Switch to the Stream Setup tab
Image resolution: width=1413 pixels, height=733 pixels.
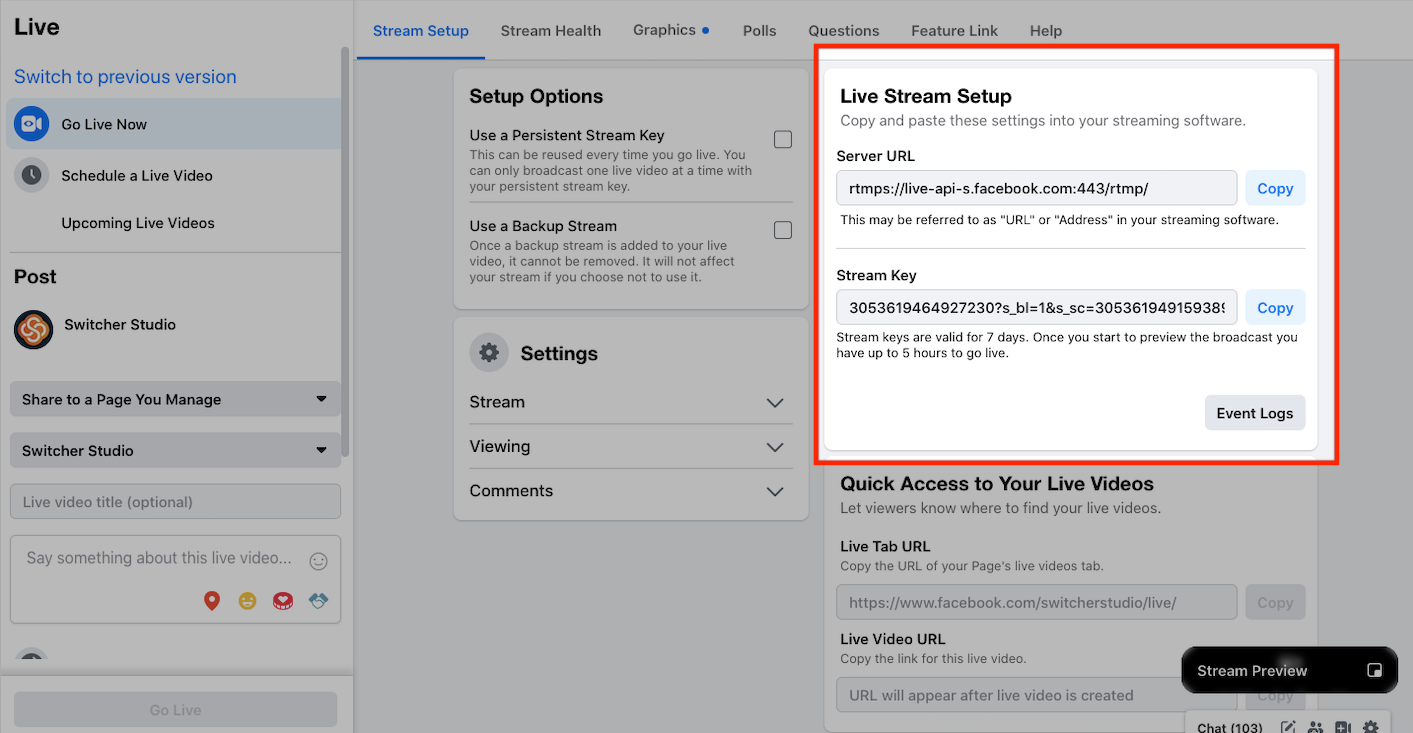(x=421, y=30)
